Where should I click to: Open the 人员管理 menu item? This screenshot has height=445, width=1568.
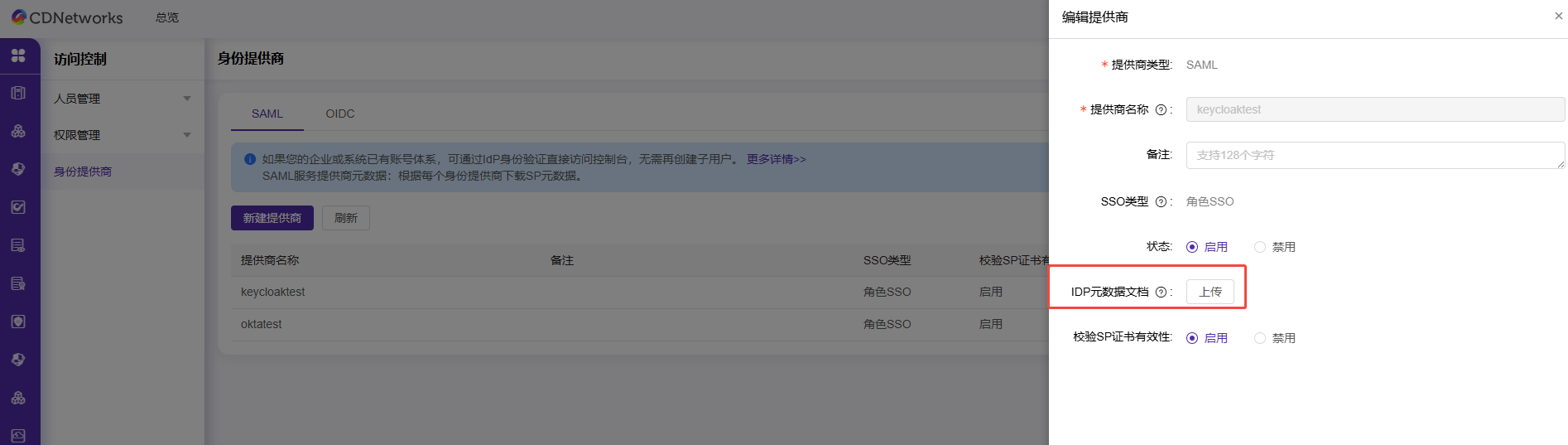(123, 99)
